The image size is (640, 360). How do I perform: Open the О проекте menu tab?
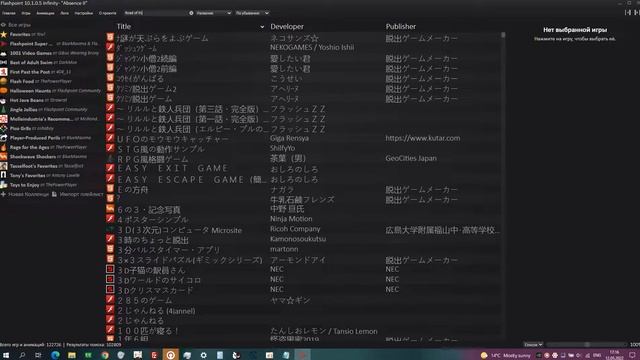click(x=107, y=13)
